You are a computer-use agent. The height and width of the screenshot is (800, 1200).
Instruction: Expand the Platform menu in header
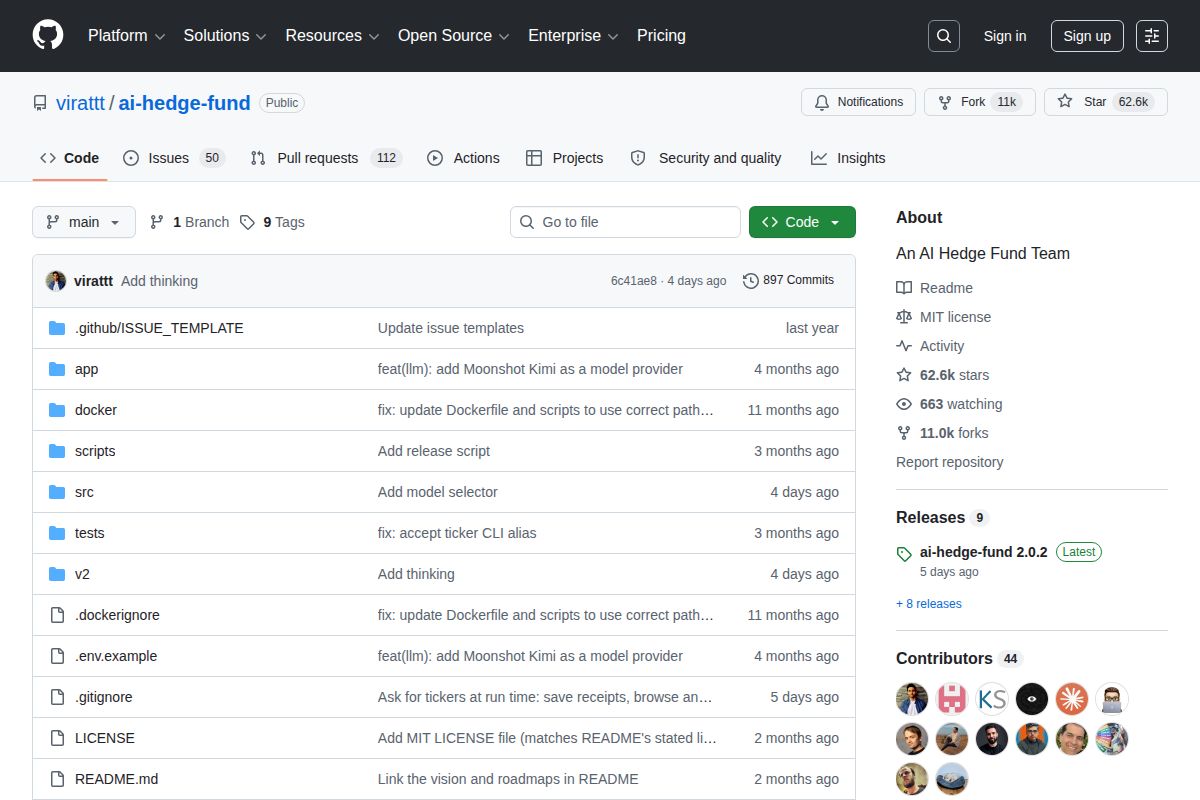126,36
